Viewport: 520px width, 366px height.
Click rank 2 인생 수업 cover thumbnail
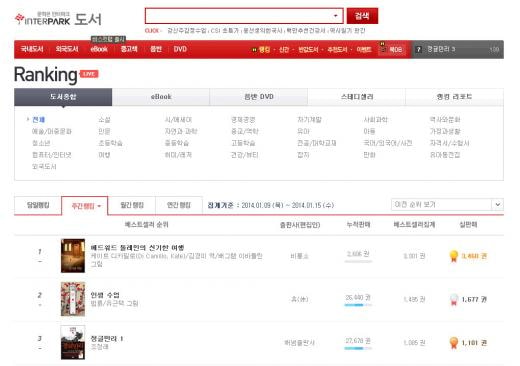[x=73, y=299]
